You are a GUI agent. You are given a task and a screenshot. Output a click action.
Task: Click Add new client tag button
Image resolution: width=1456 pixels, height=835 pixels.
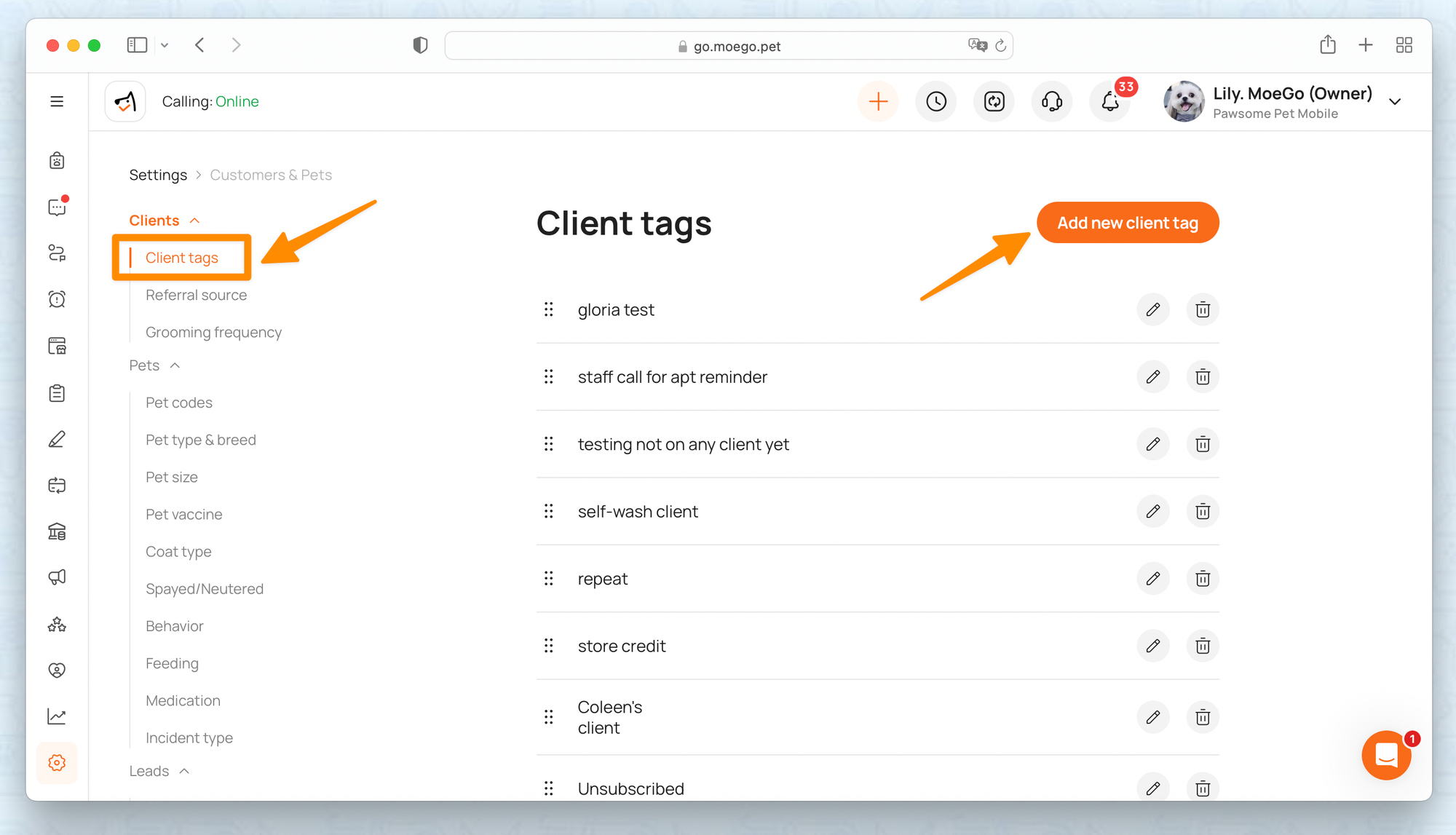tap(1127, 223)
